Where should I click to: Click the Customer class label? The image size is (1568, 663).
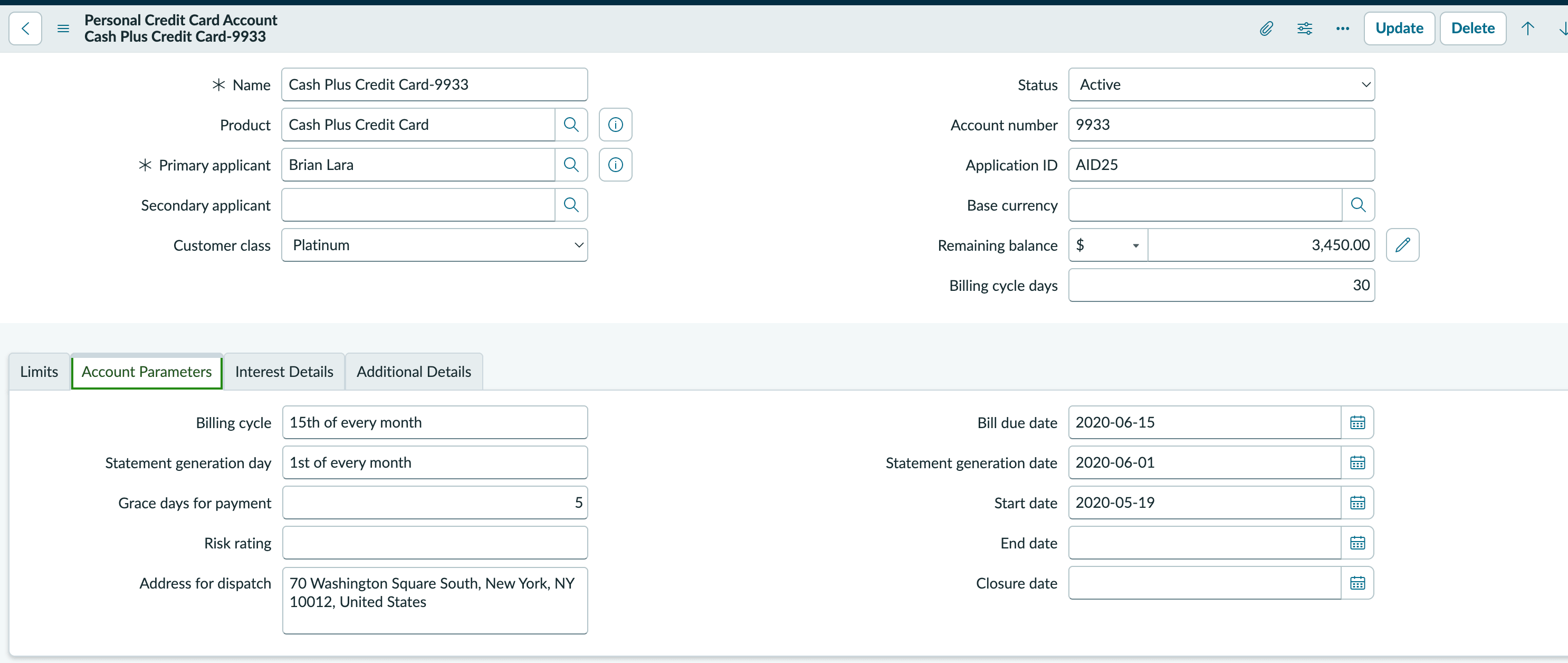222,245
